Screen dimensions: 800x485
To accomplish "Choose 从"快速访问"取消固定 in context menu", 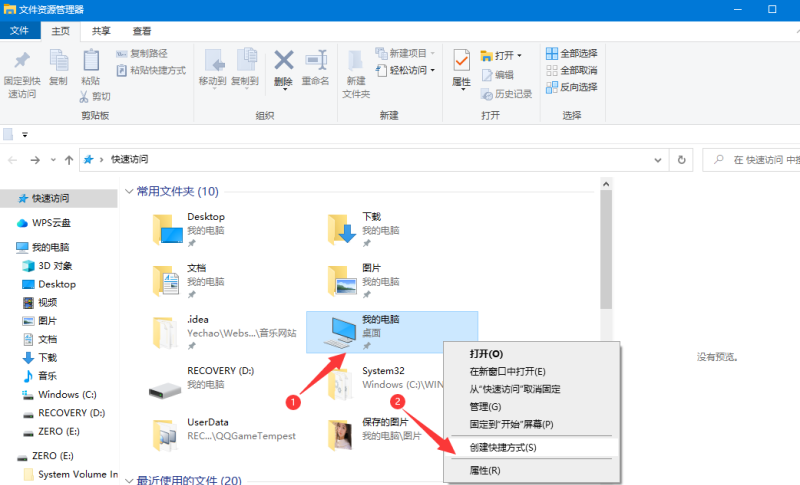I will tap(532, 389).
